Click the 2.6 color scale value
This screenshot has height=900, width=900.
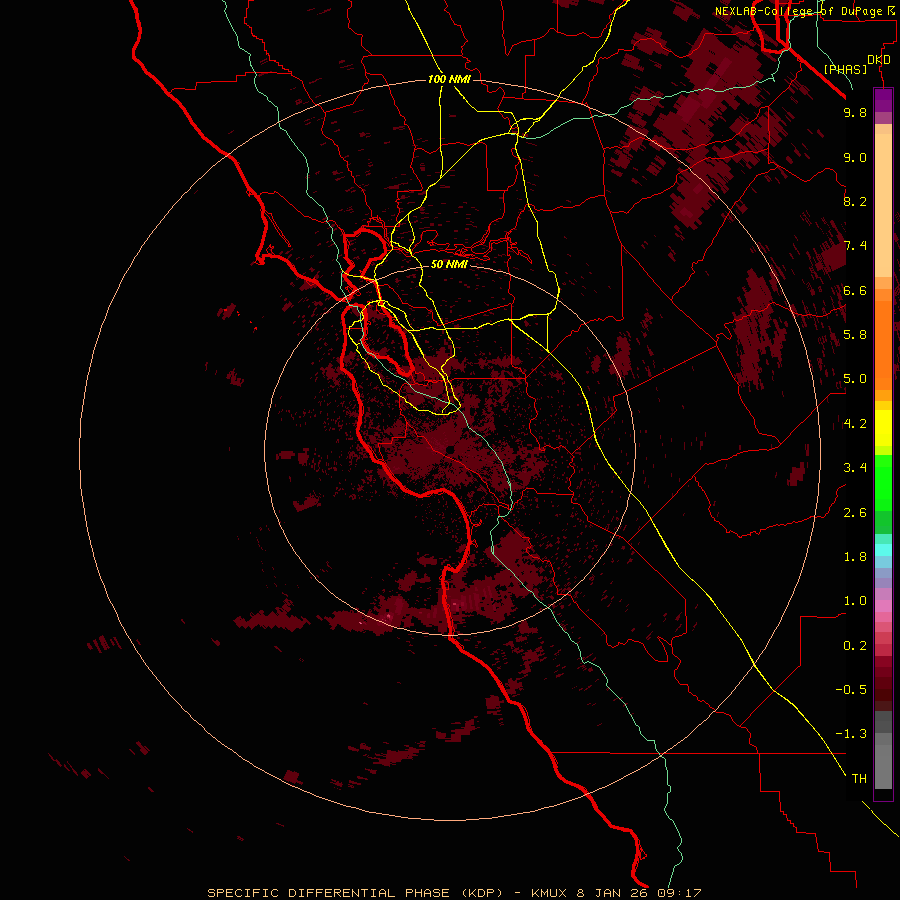[x=855, y=513]
